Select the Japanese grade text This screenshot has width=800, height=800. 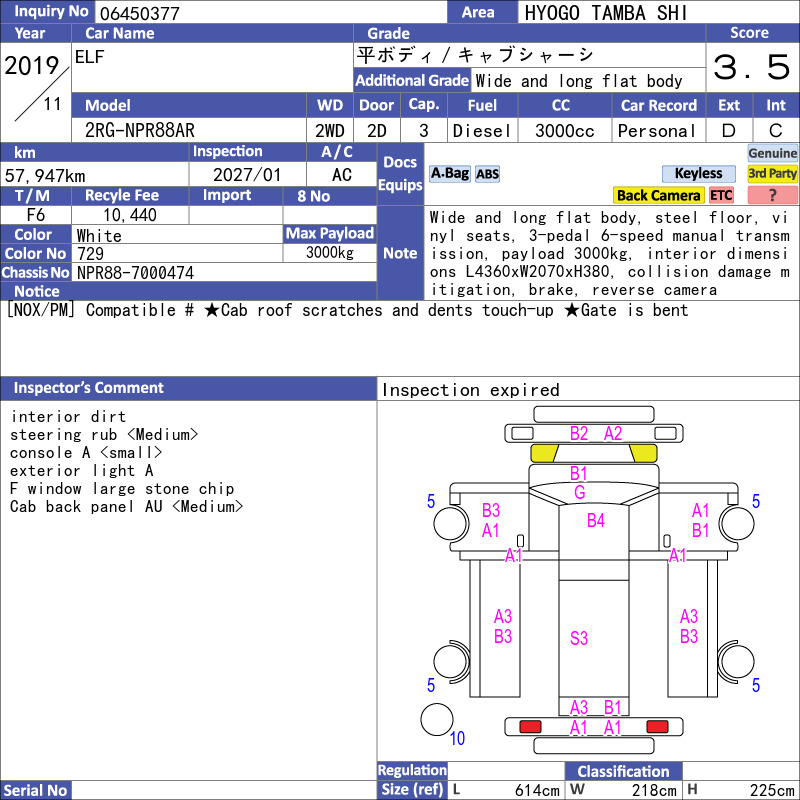tap(475, 55)
